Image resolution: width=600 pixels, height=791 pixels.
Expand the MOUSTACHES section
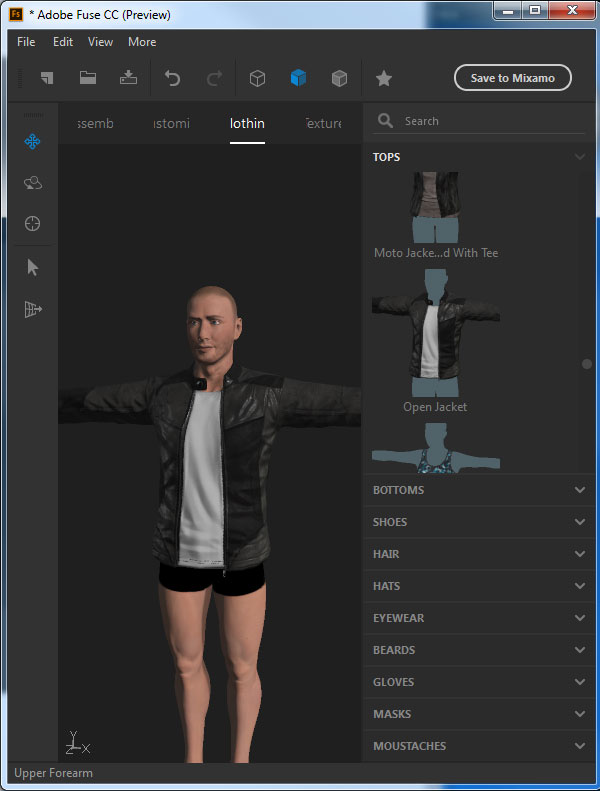pyautogui.click(x=479, y=746)
